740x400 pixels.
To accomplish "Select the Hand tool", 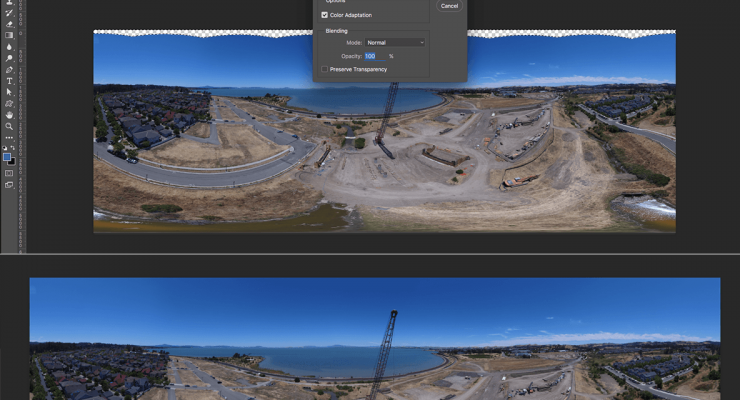I will (9, 115).
